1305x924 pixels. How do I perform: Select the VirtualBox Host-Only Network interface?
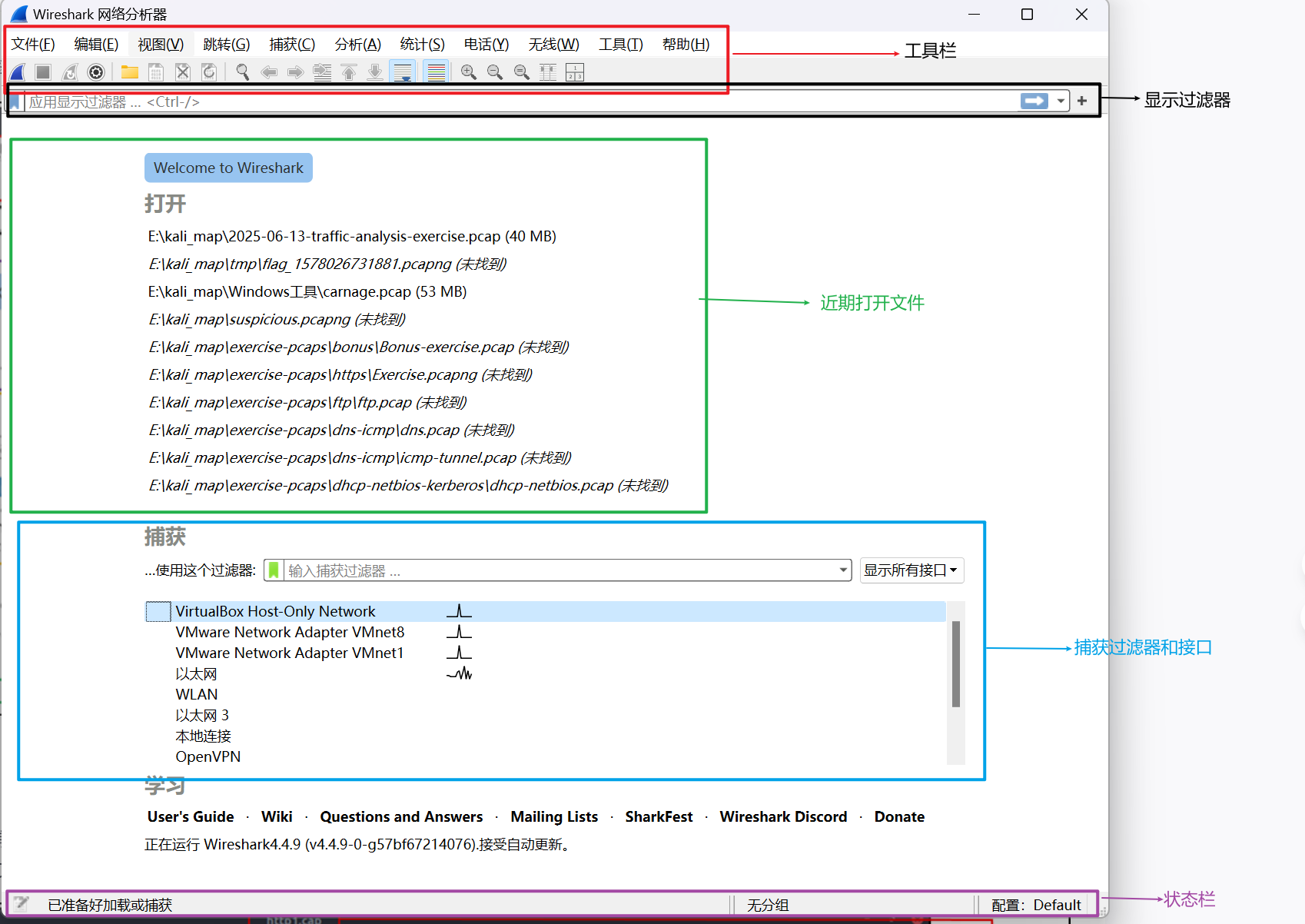pyautogui.click(x=546, y=611)
